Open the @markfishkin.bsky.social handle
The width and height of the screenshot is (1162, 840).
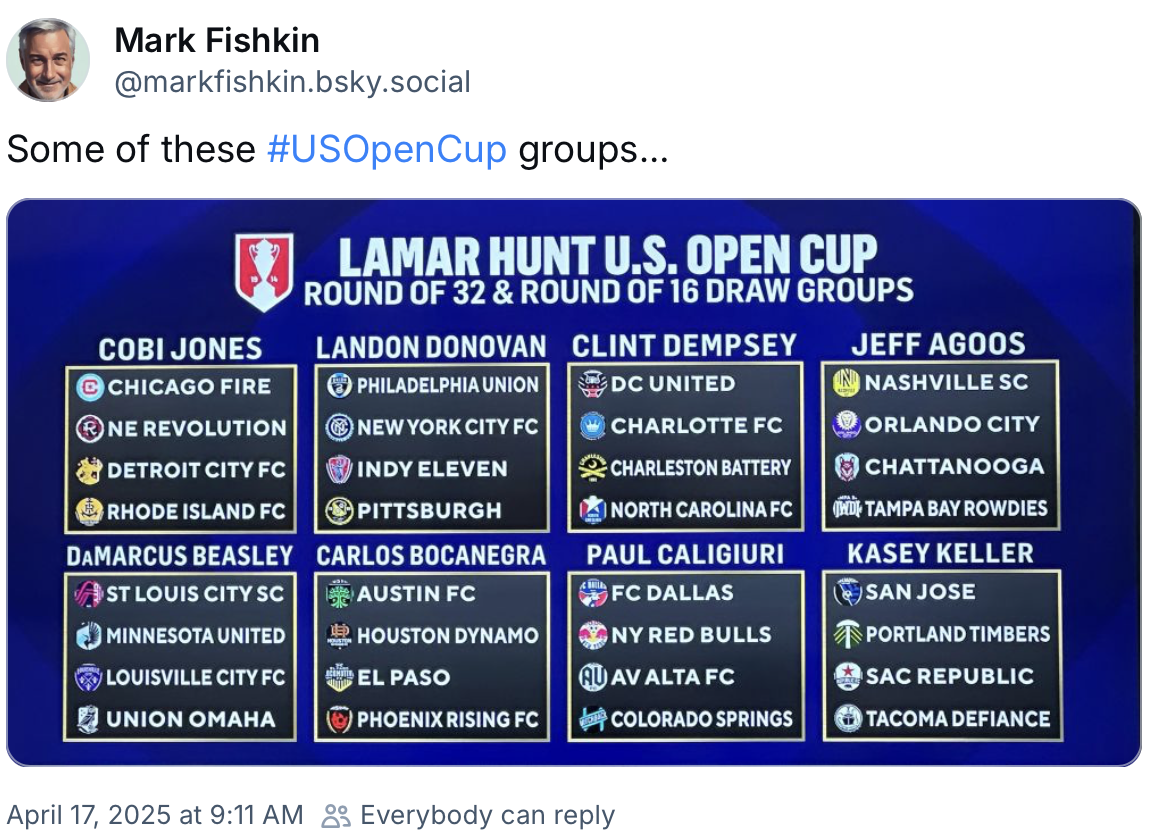click(292, 82)
